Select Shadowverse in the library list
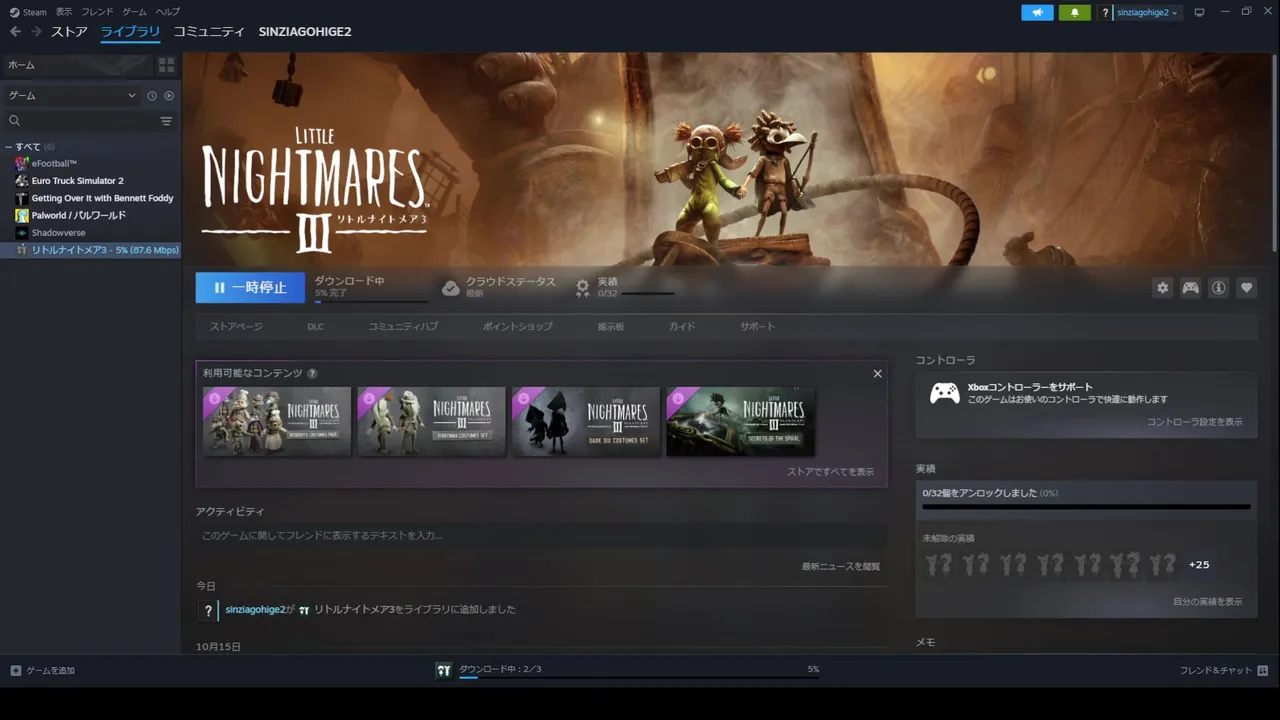 pyautogui.click(x=58, y=233)
